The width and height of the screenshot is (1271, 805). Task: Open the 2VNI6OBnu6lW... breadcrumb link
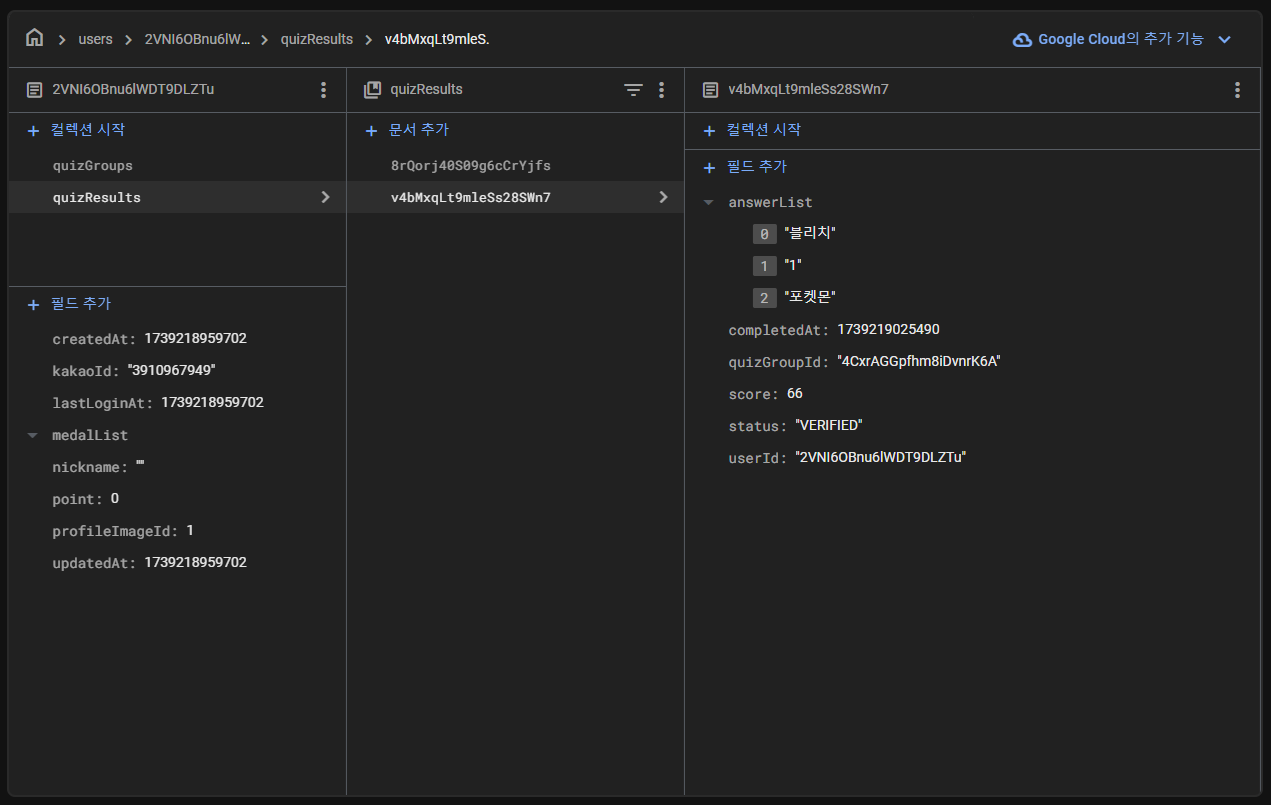point(197,39)
